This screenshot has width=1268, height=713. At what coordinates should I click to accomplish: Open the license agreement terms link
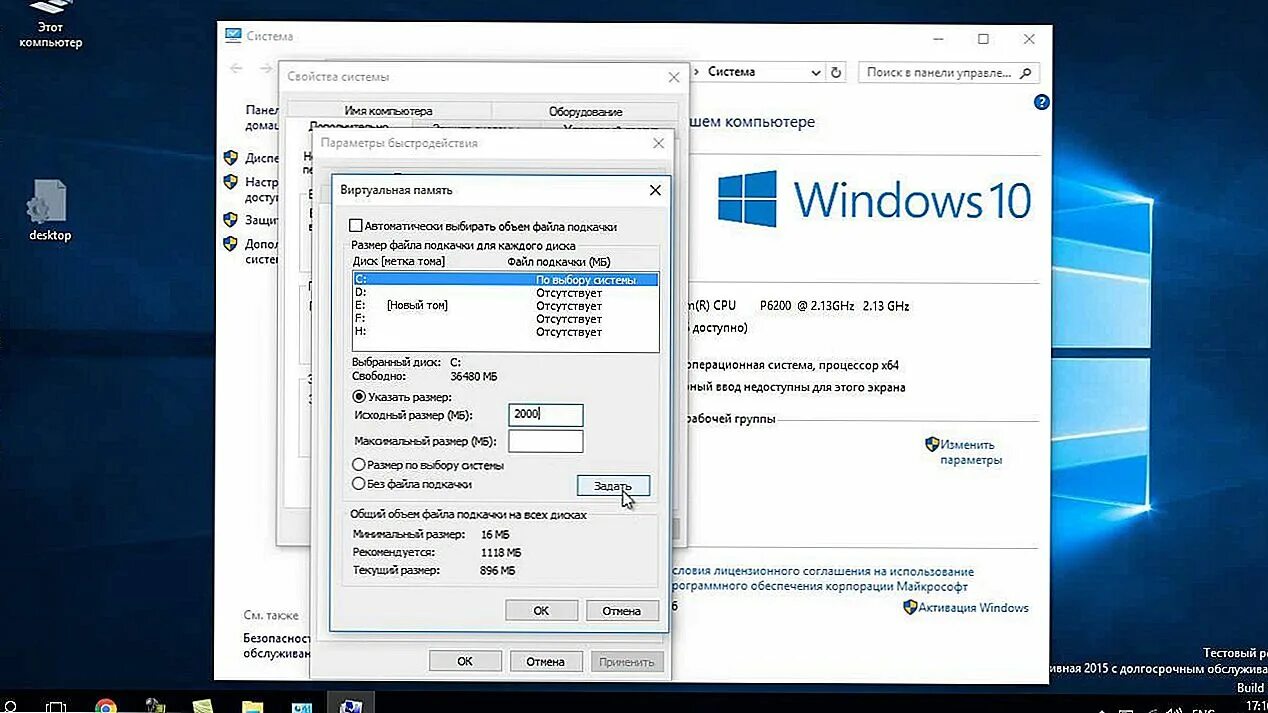pyautogui.click(x=820, y=579)
